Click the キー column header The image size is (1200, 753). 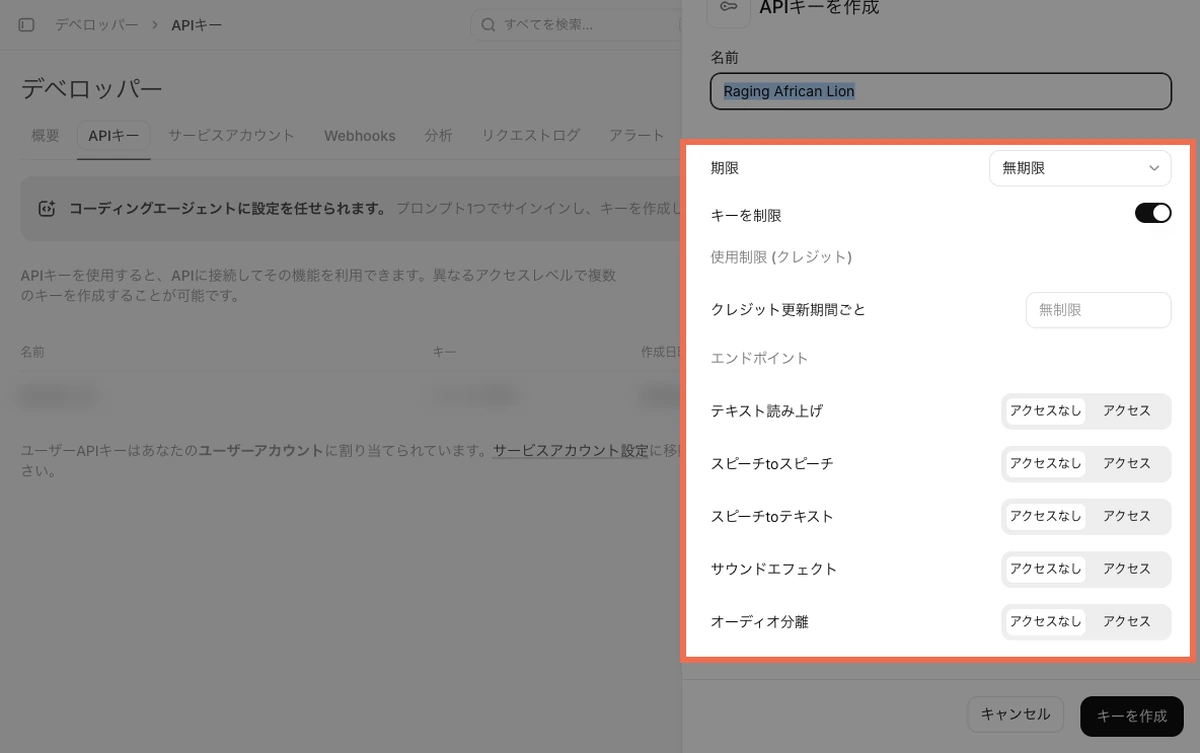point(444,352)
